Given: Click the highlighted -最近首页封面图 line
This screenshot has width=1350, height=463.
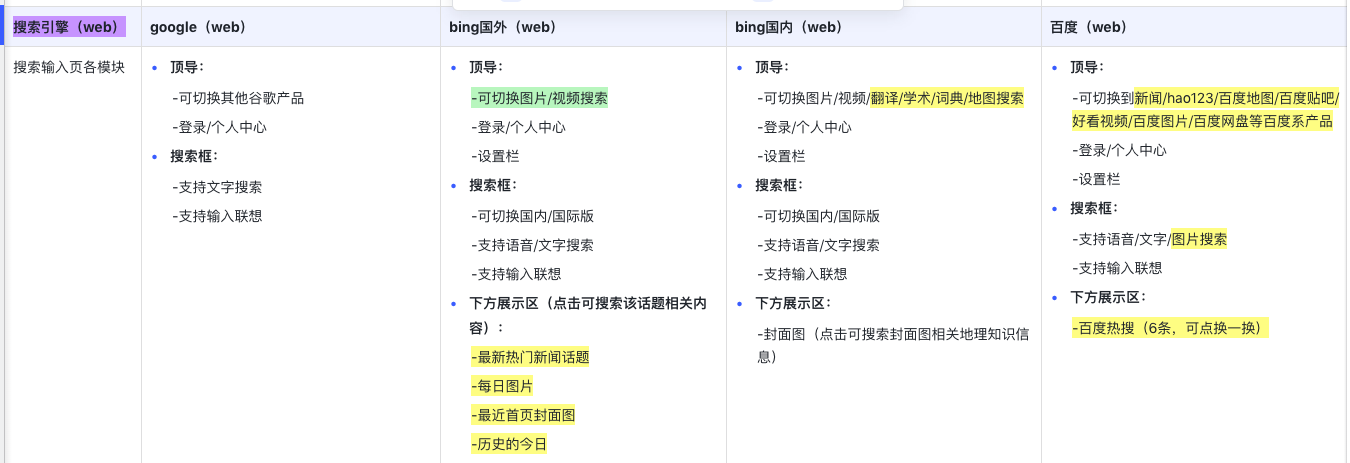Looking at the screenshot, I should (523, 415).
